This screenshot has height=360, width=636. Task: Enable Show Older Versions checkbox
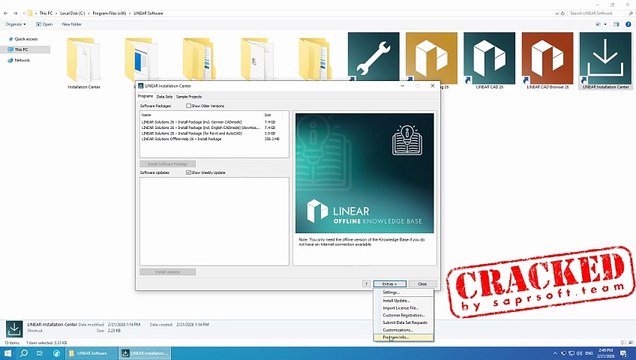[x=188, y=106]
